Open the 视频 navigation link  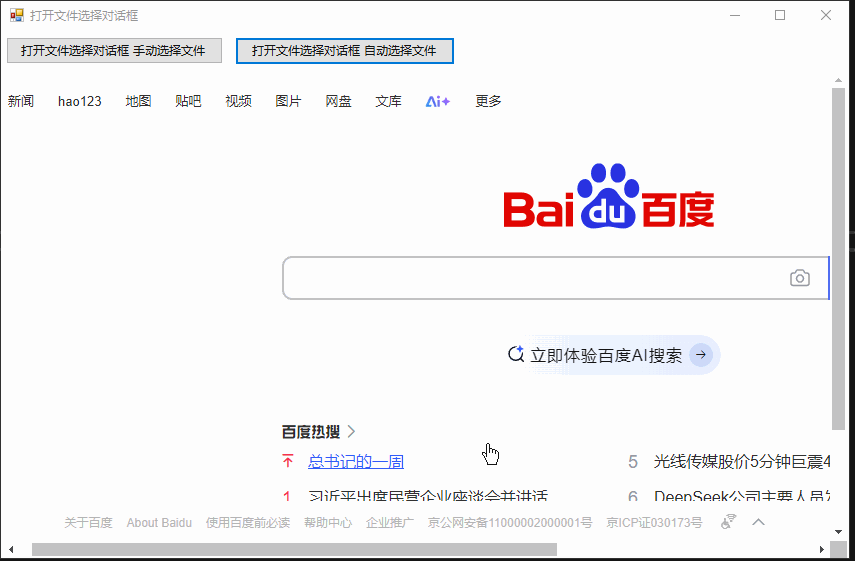pos(238,101)
